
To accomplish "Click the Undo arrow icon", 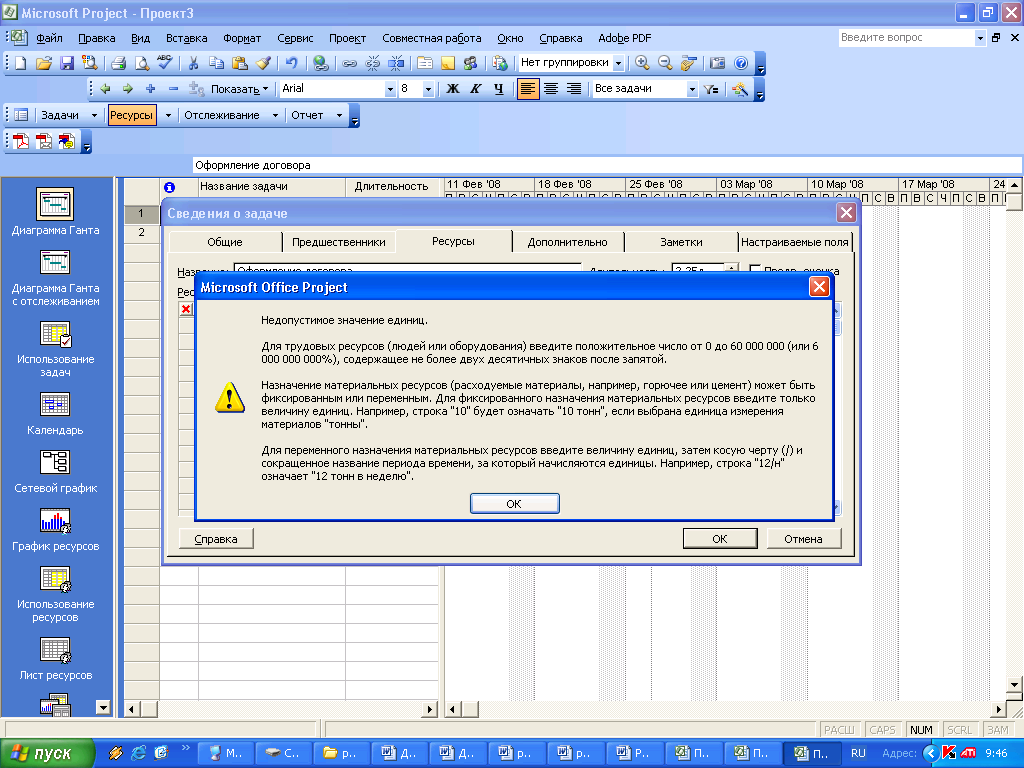I will 291,63.
